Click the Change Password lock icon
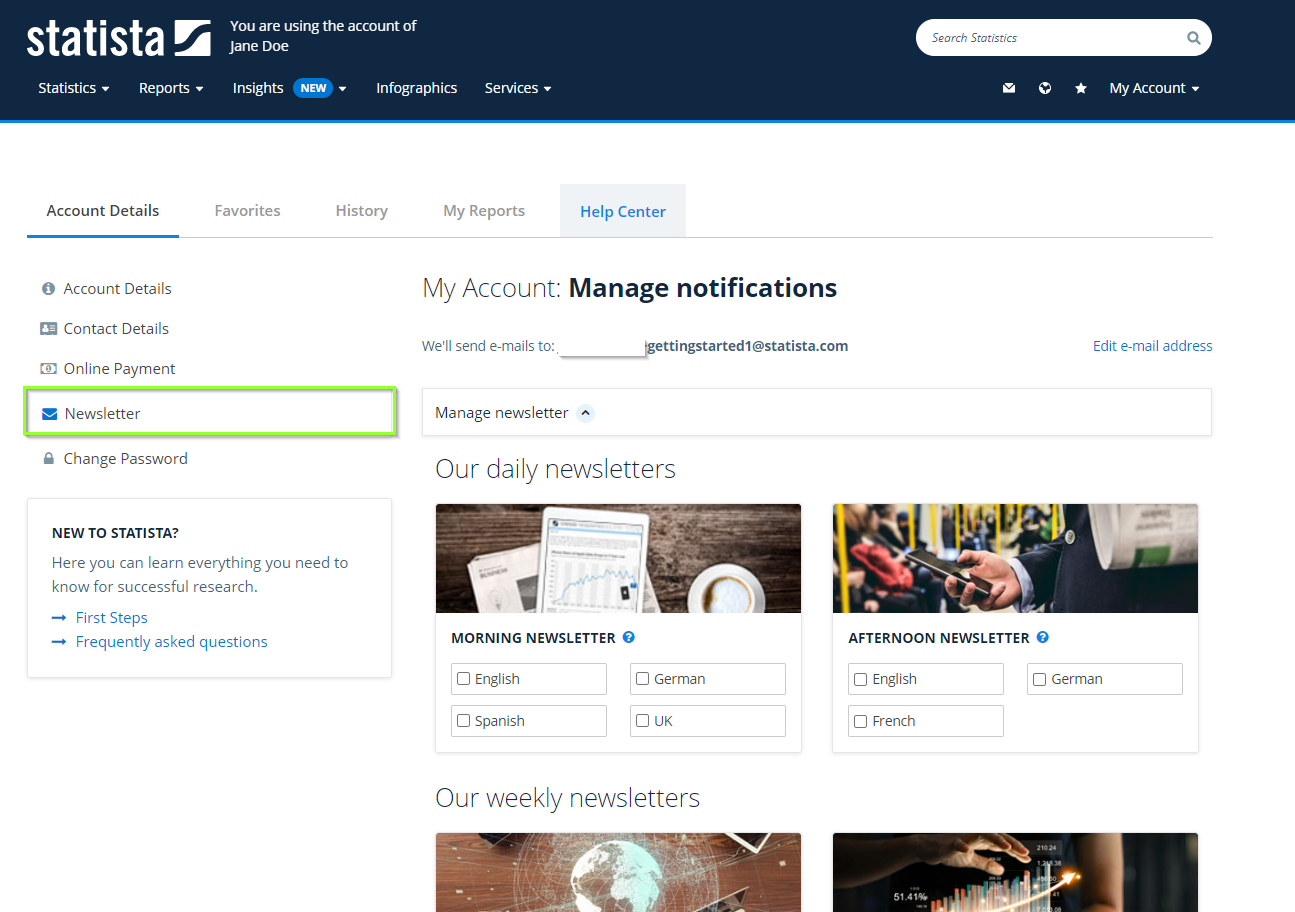1295x912 pixels. click(48, 458)
